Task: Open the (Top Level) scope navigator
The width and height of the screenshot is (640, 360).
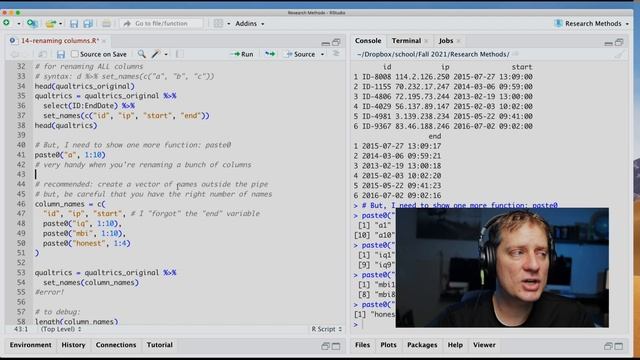Action: pyautogui.click(x=61, y=329)
